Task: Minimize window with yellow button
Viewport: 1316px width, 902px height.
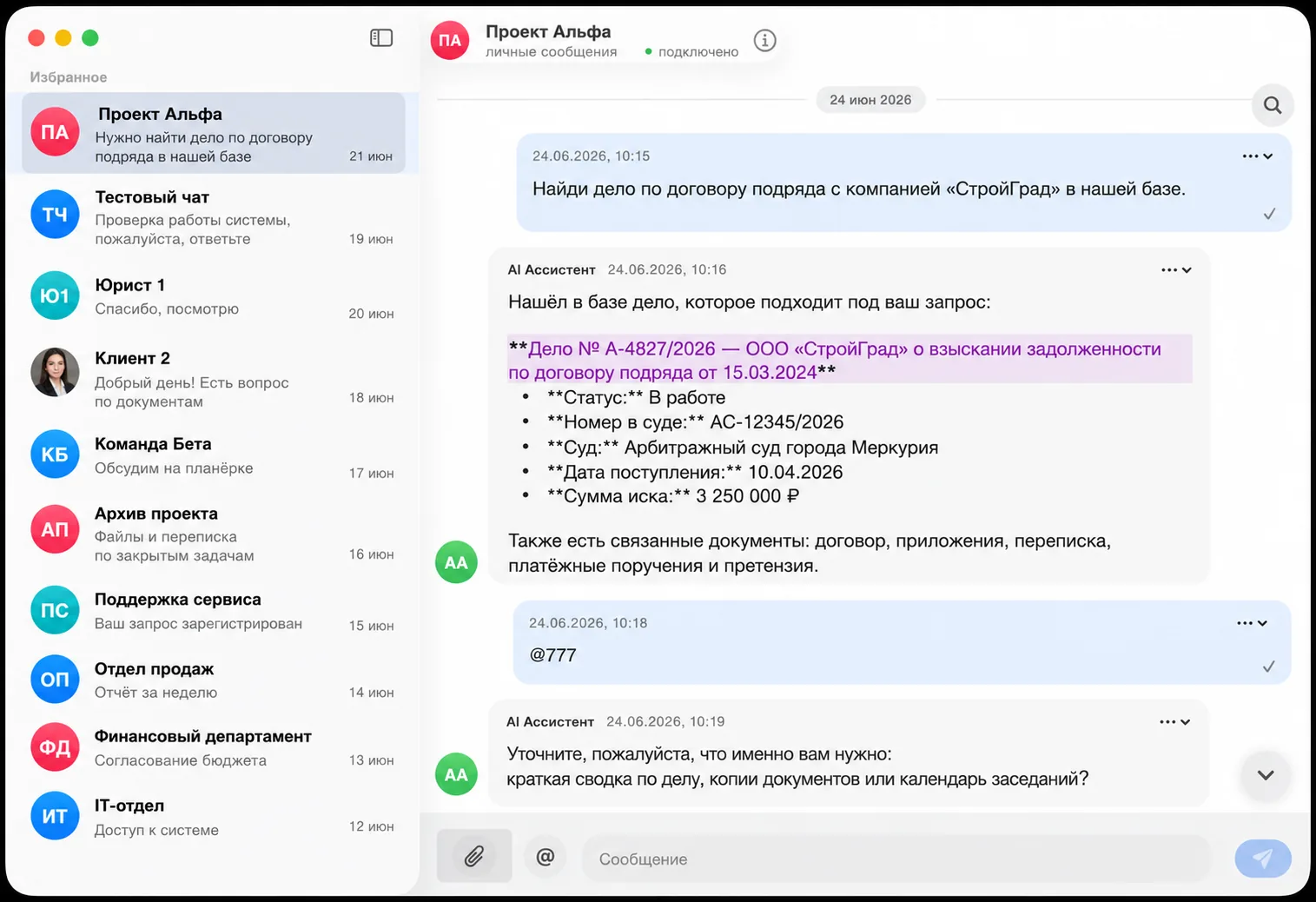Action: pos(63,37)
